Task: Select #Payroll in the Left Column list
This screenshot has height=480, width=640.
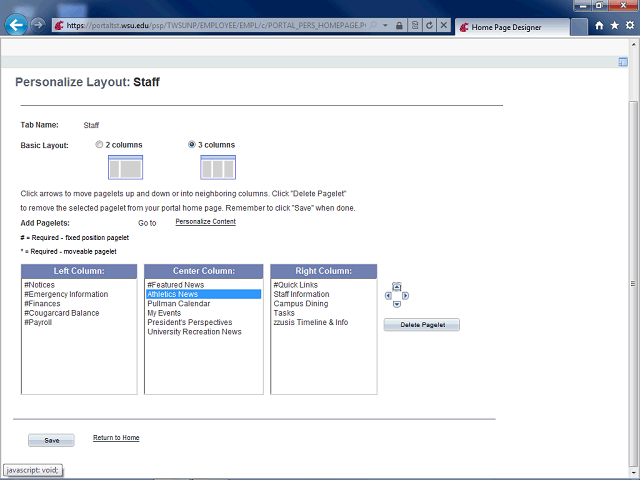Action: click(x=38, y=323)
